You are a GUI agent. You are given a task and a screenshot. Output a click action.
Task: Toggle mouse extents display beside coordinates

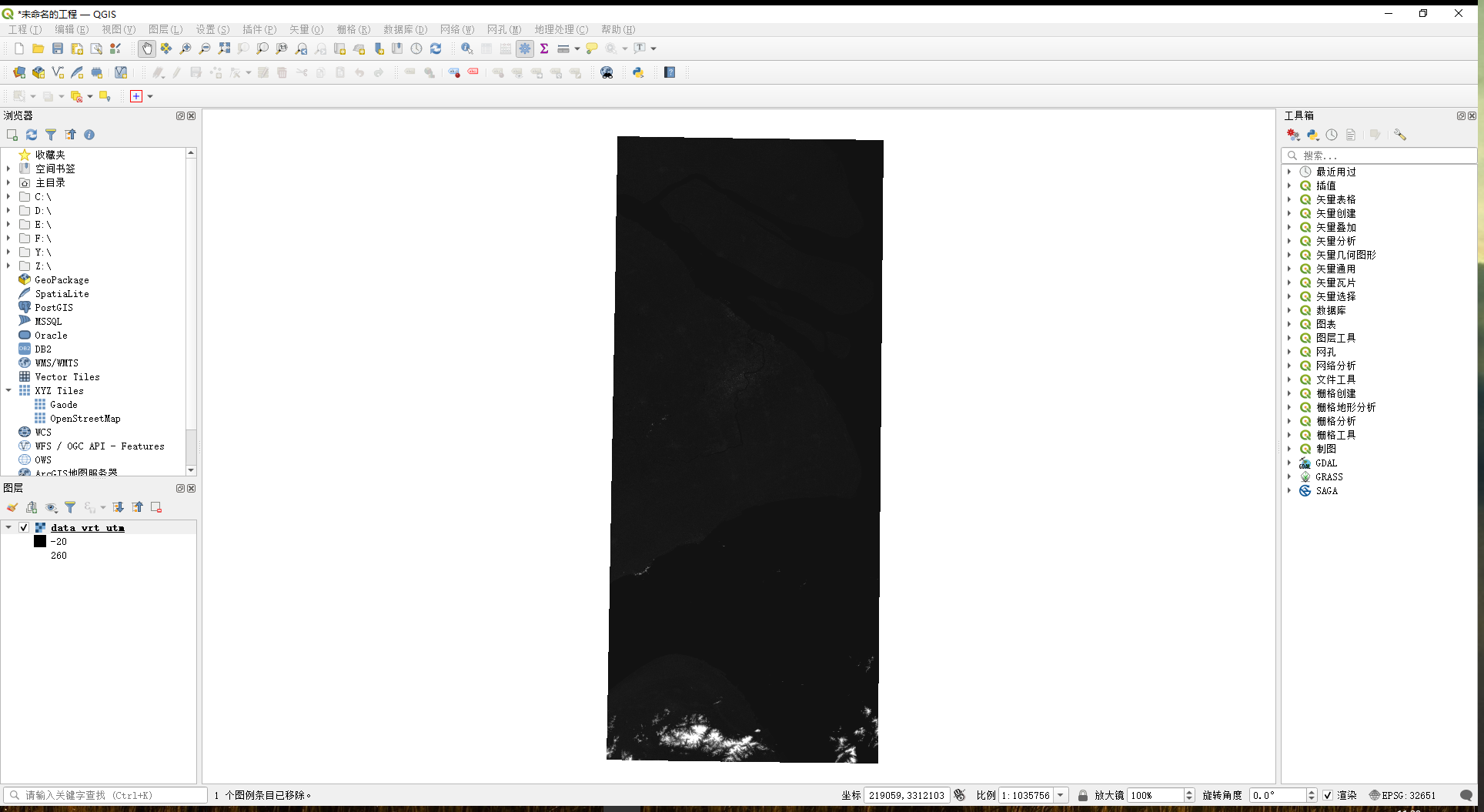(x=960, y=795)
